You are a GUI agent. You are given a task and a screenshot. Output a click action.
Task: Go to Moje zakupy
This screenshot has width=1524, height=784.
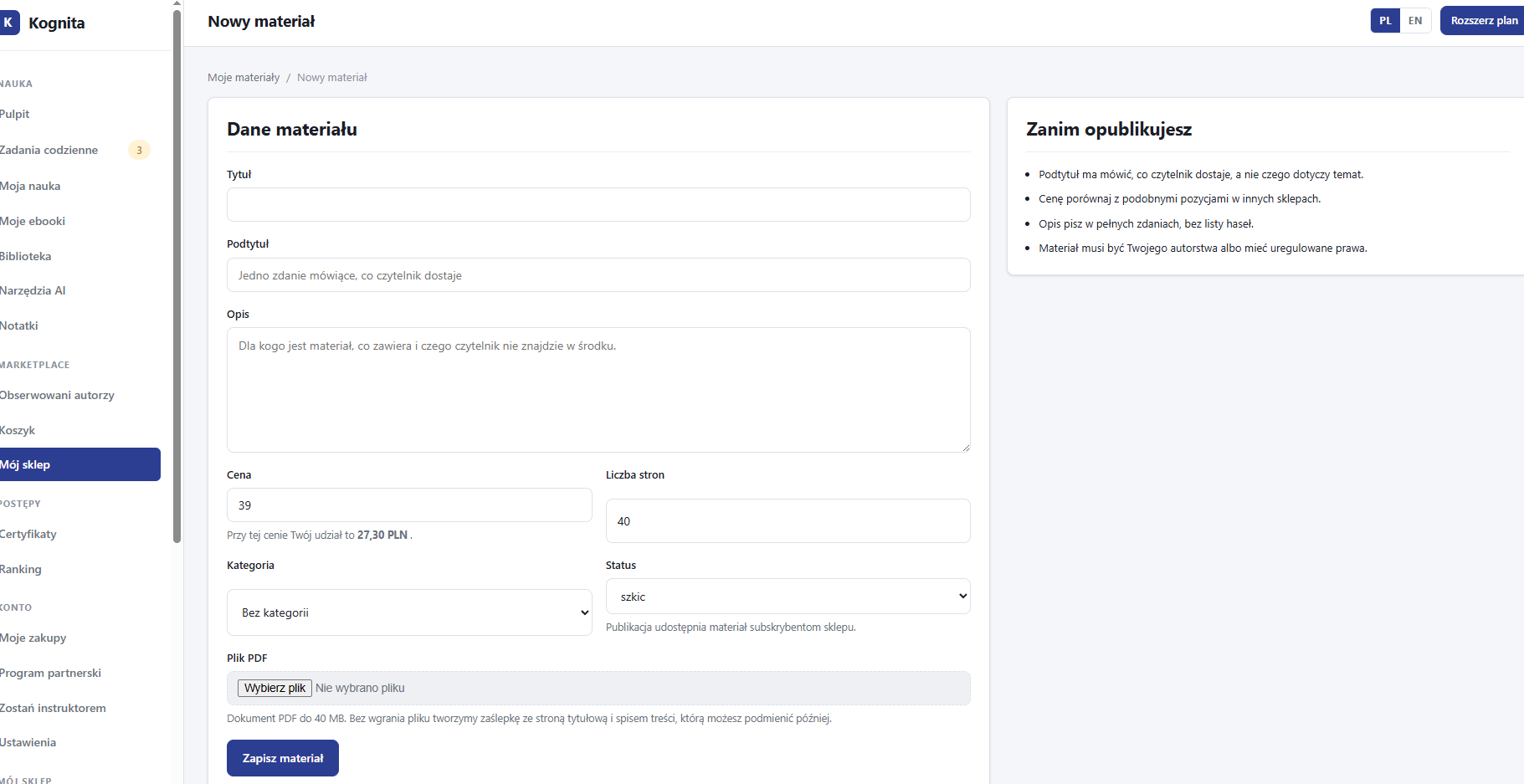tap(33, 638)
